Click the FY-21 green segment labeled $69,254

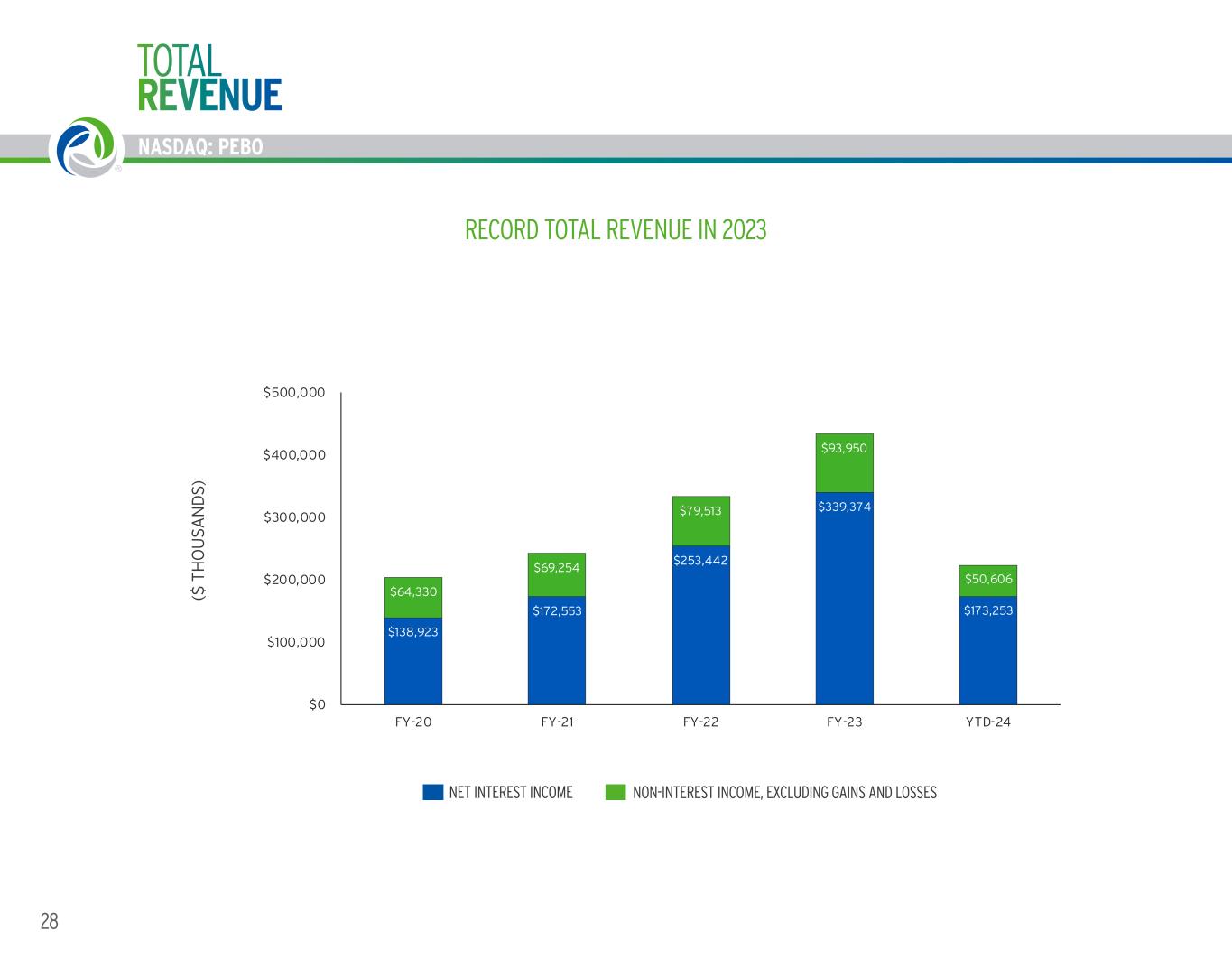[556, 575]
